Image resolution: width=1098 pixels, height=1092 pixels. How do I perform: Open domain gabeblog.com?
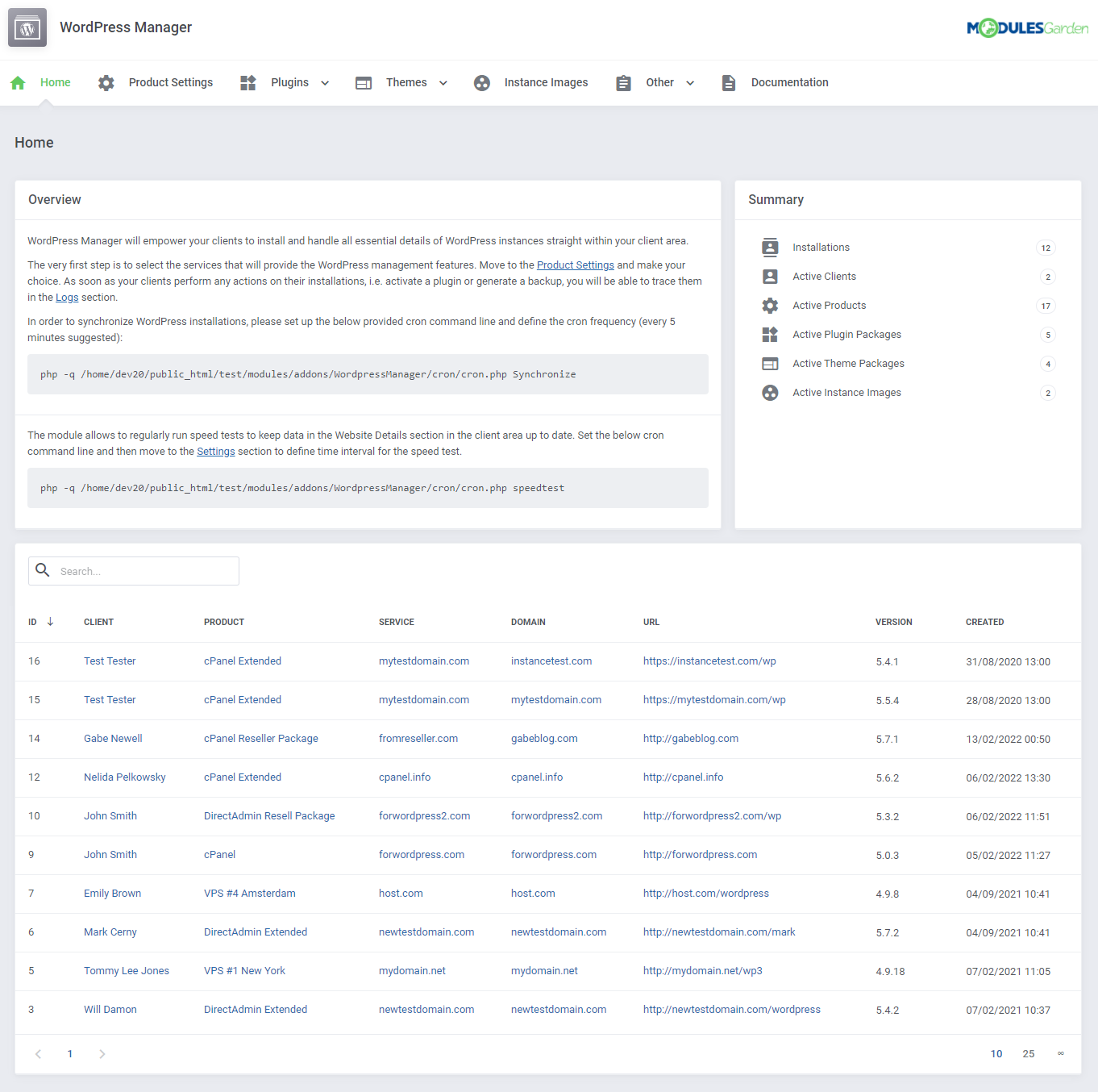544,739
